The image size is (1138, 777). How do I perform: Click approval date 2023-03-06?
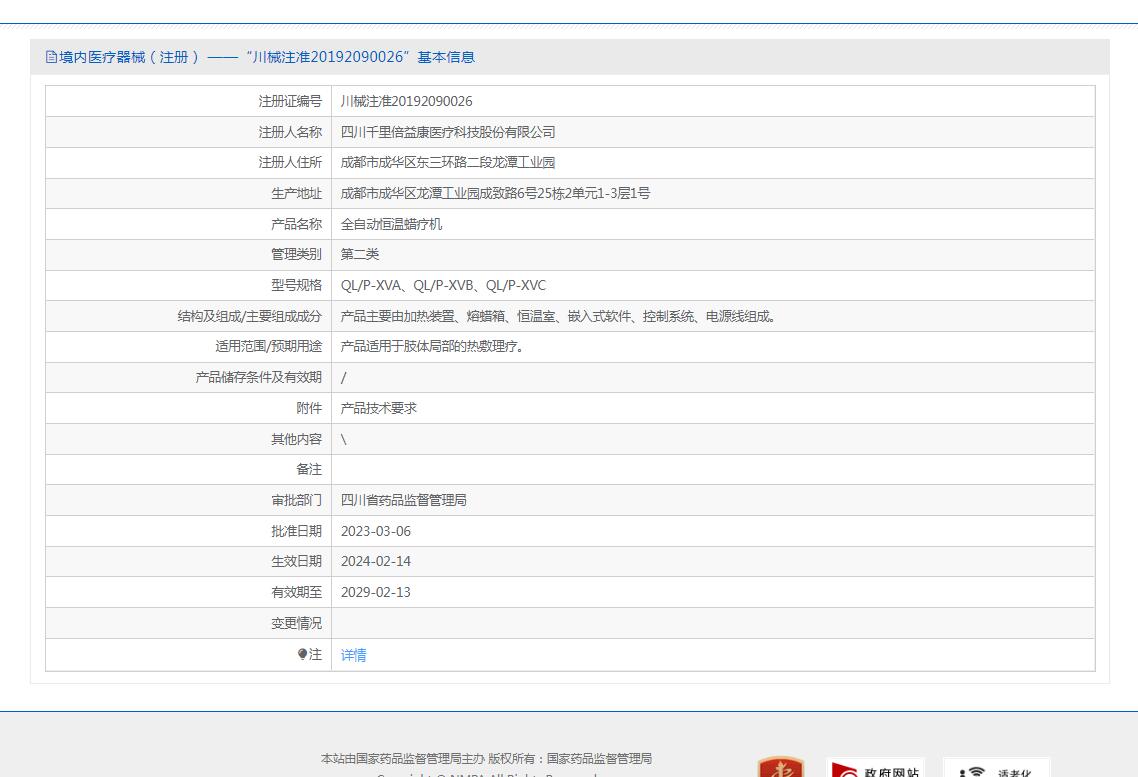tap(376, 531)
